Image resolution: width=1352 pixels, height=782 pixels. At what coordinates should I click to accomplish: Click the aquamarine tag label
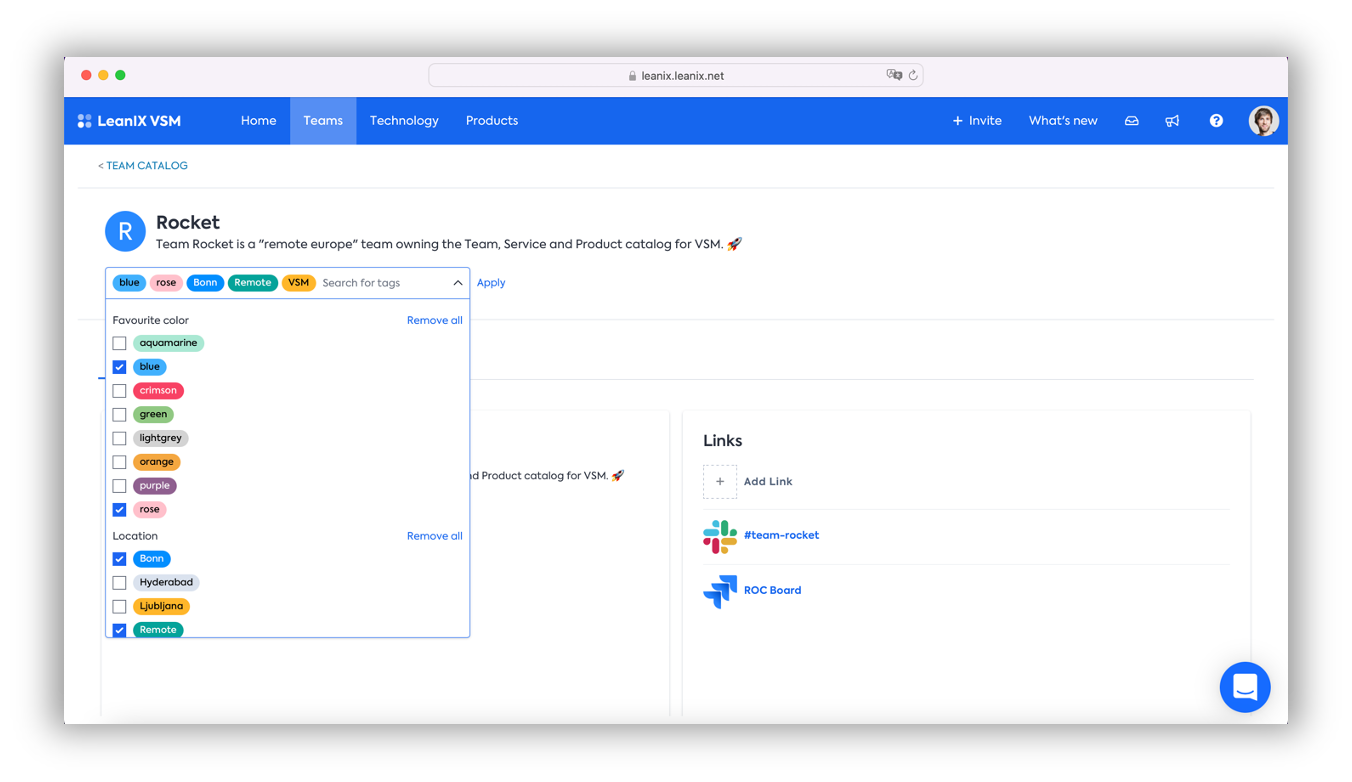[x=168, y=343]
